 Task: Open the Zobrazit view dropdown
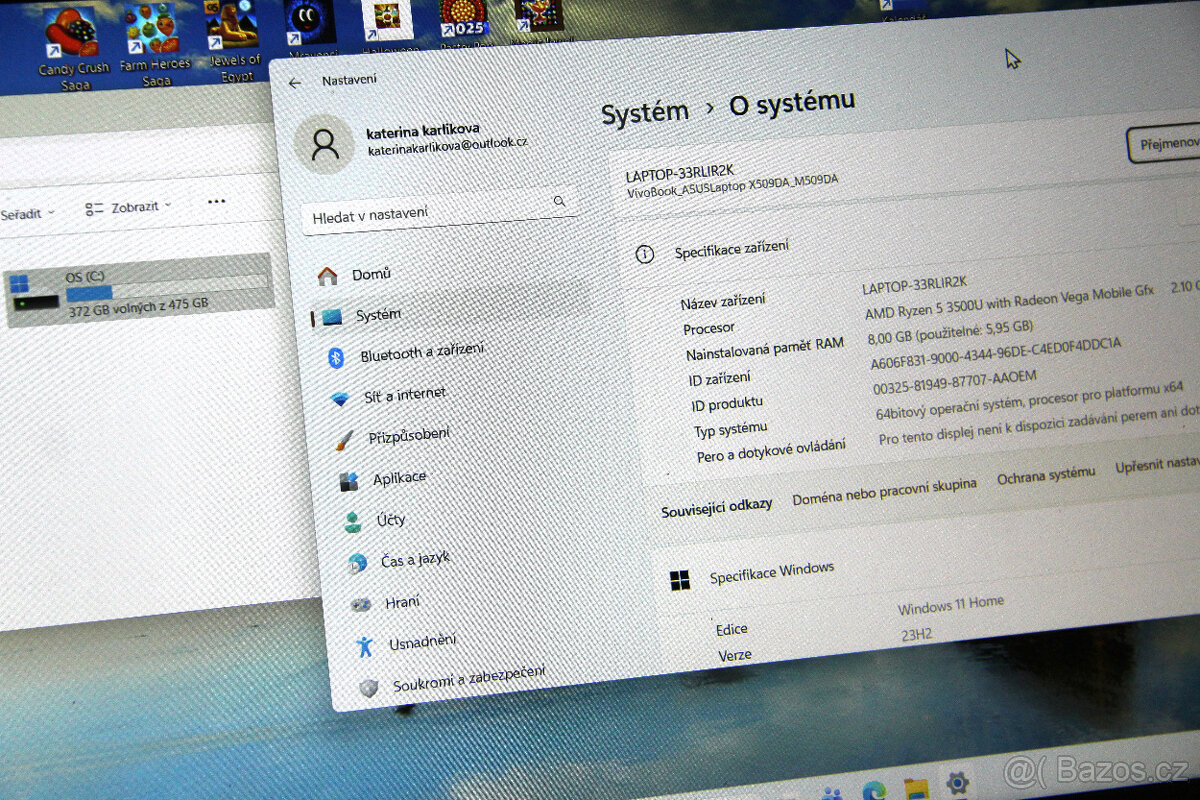(x=129, y=207)
